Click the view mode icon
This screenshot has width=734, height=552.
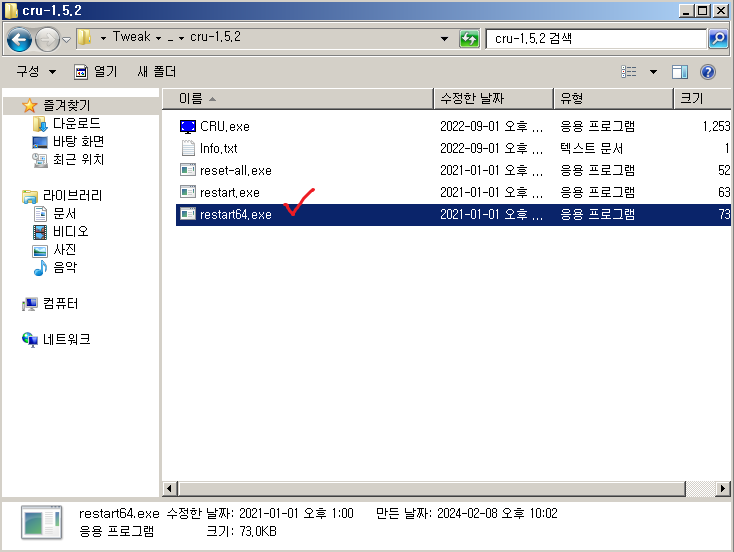coord(629,72)
